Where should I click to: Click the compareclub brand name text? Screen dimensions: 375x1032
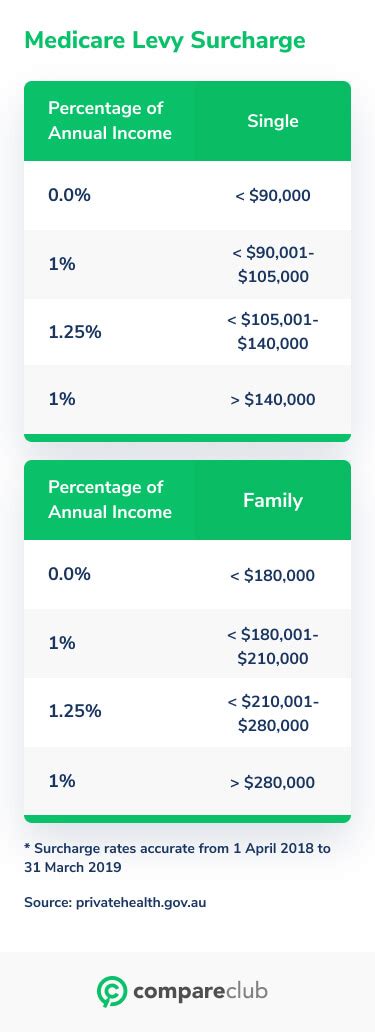pos(200,991)
